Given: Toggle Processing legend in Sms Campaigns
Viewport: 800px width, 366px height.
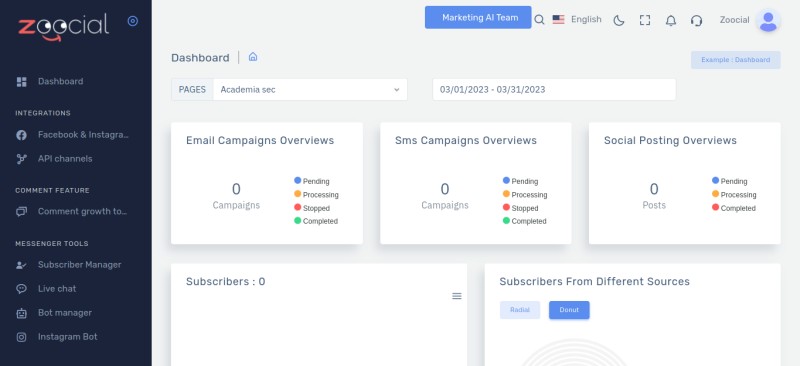Looking at the screenshot, I should [x=525, y=194].
